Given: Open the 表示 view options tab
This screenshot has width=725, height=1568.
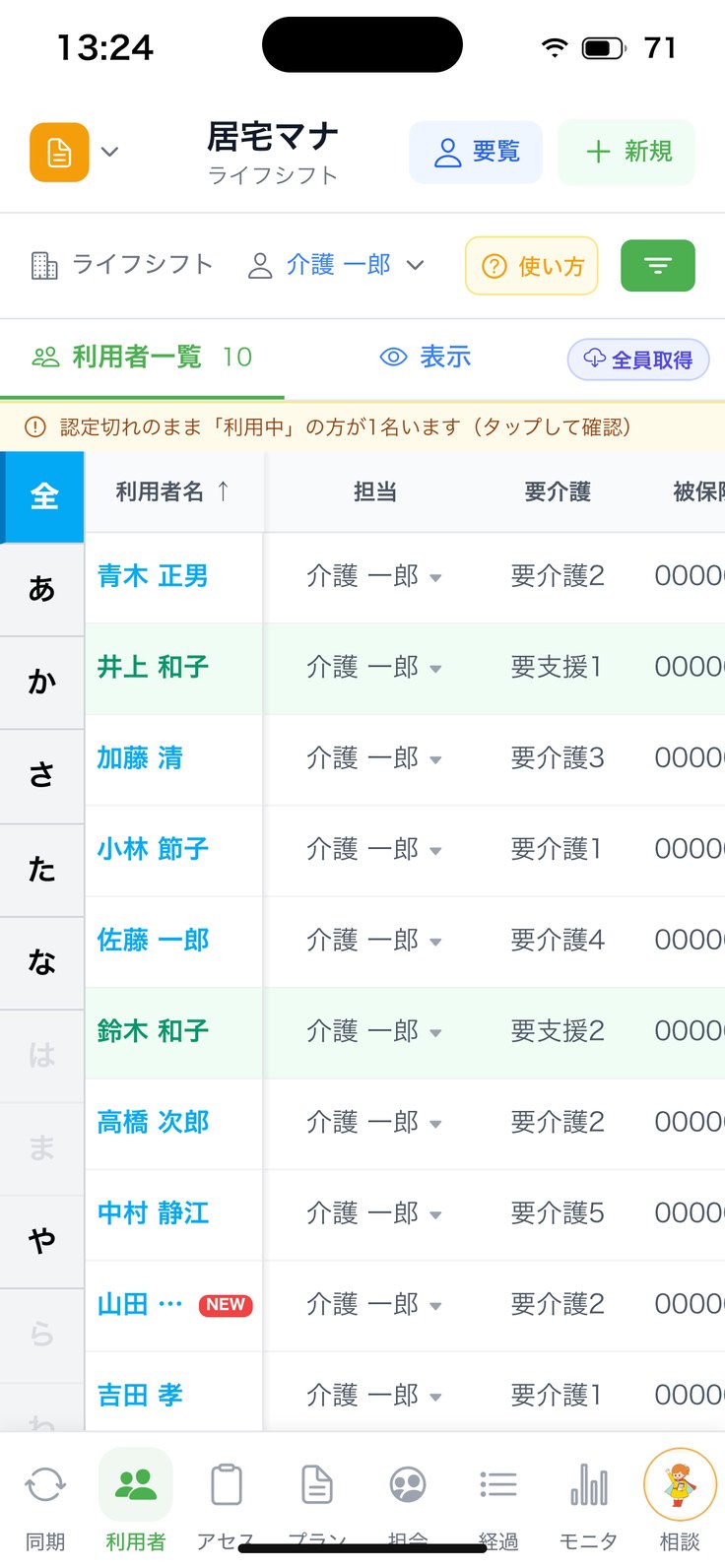Looking at the screenshot, I should point(426,357).
